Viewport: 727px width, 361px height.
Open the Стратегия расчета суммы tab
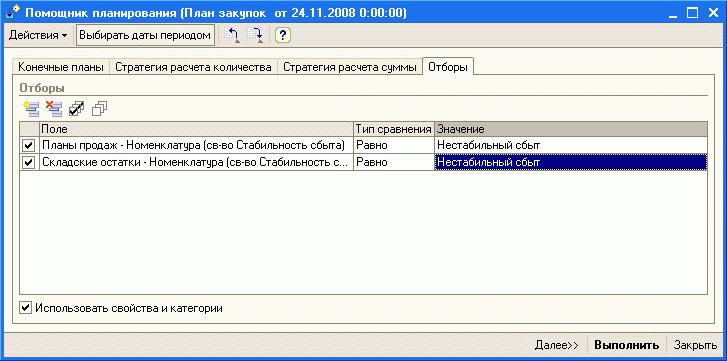coord(350,67)
